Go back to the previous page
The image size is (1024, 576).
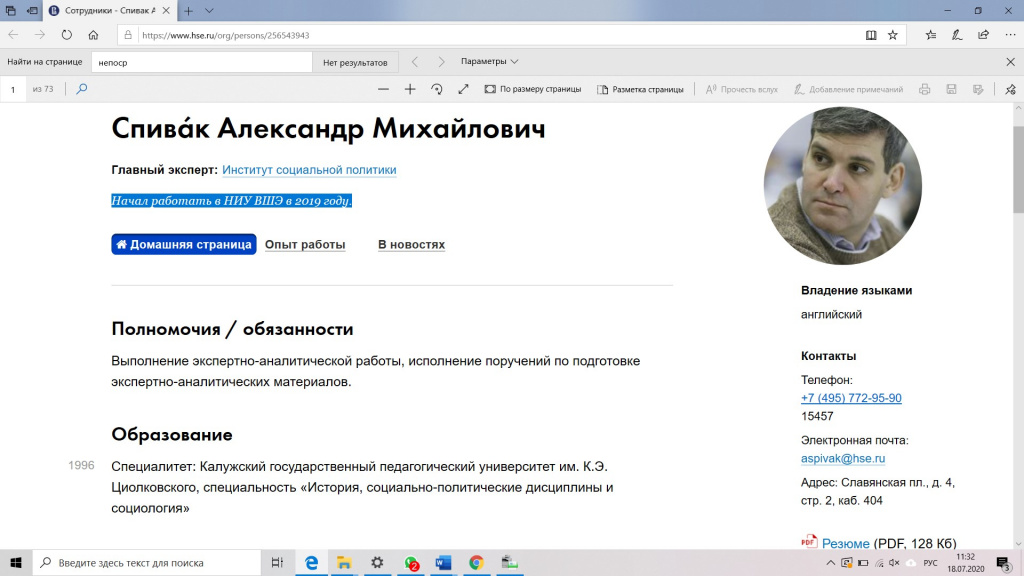[13, 35]
